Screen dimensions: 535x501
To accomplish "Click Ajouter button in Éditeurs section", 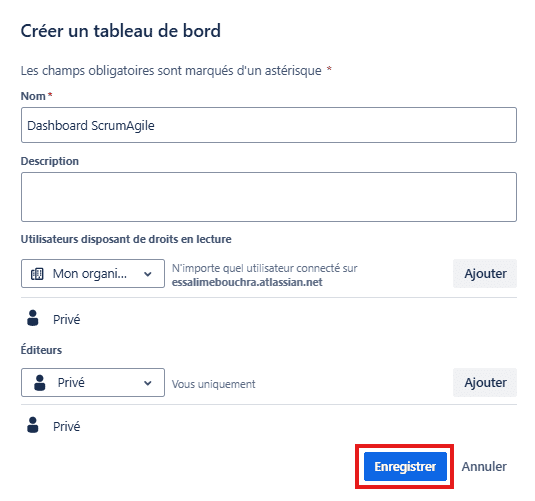I will [485, 383].
